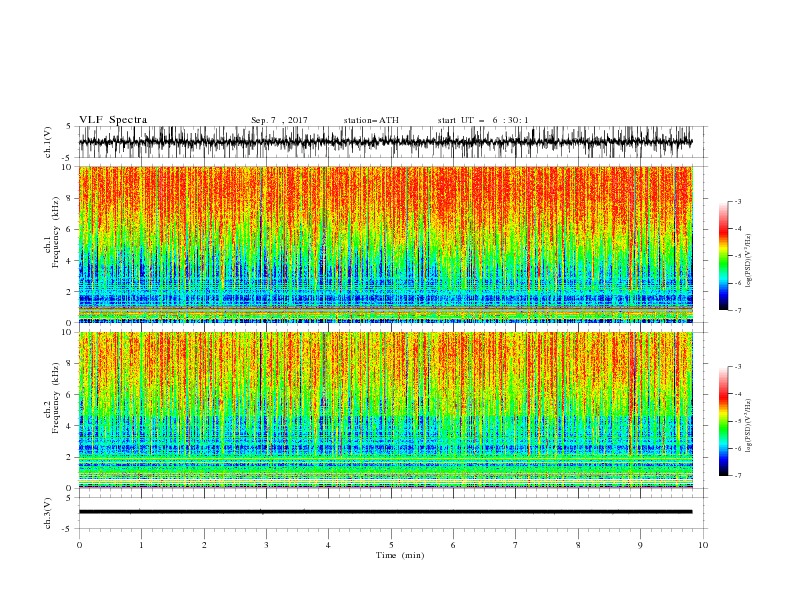Click tick label "10" on the Time axis

(703, 545)
